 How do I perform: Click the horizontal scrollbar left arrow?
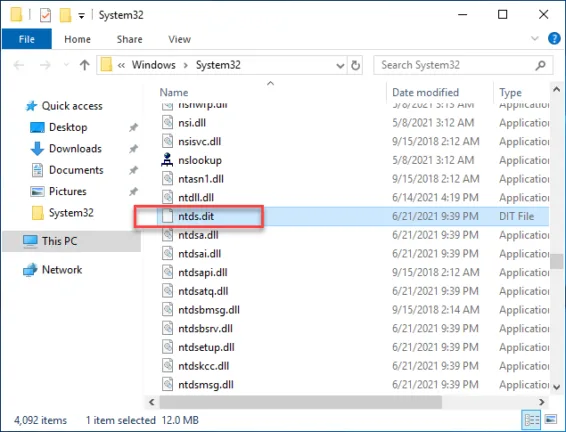[152, 402]
